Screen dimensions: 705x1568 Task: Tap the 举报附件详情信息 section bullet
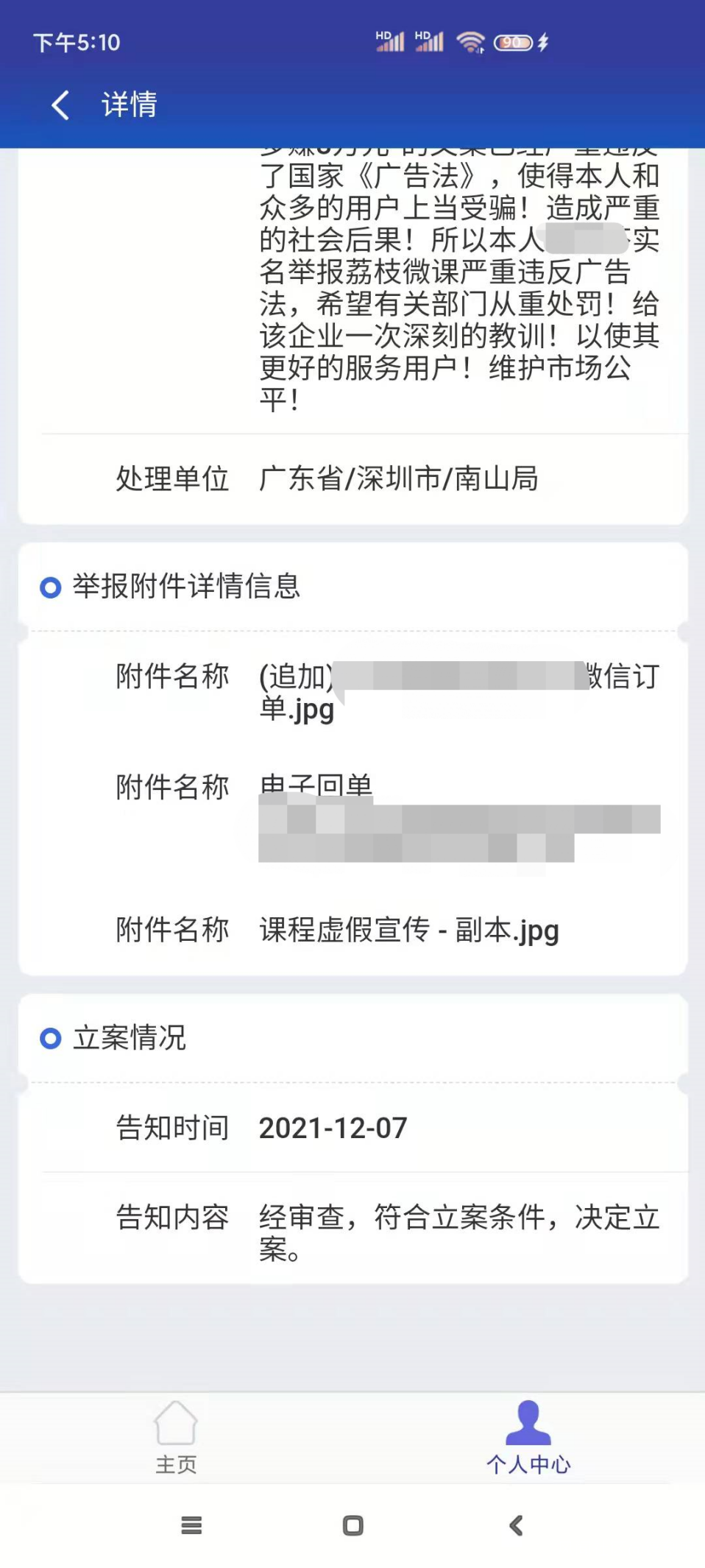(x=51, y=587)
